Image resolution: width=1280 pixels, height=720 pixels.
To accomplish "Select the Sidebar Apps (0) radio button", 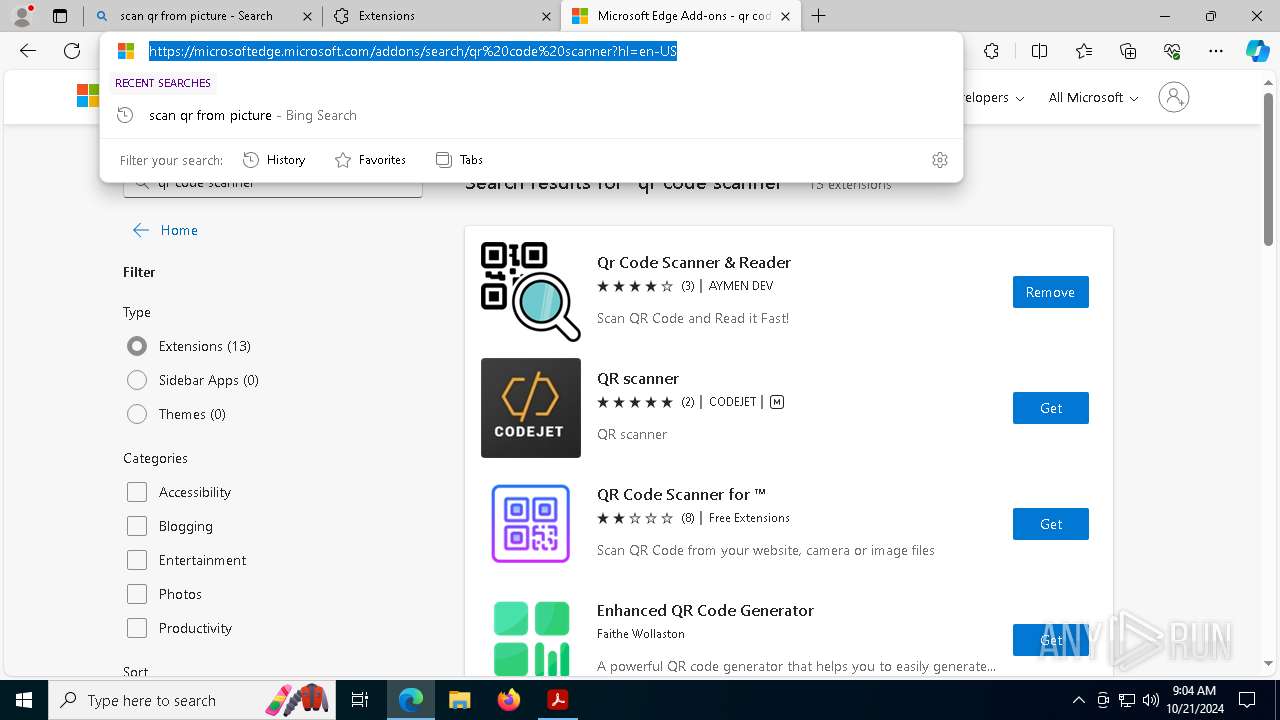I will point(137,380).
